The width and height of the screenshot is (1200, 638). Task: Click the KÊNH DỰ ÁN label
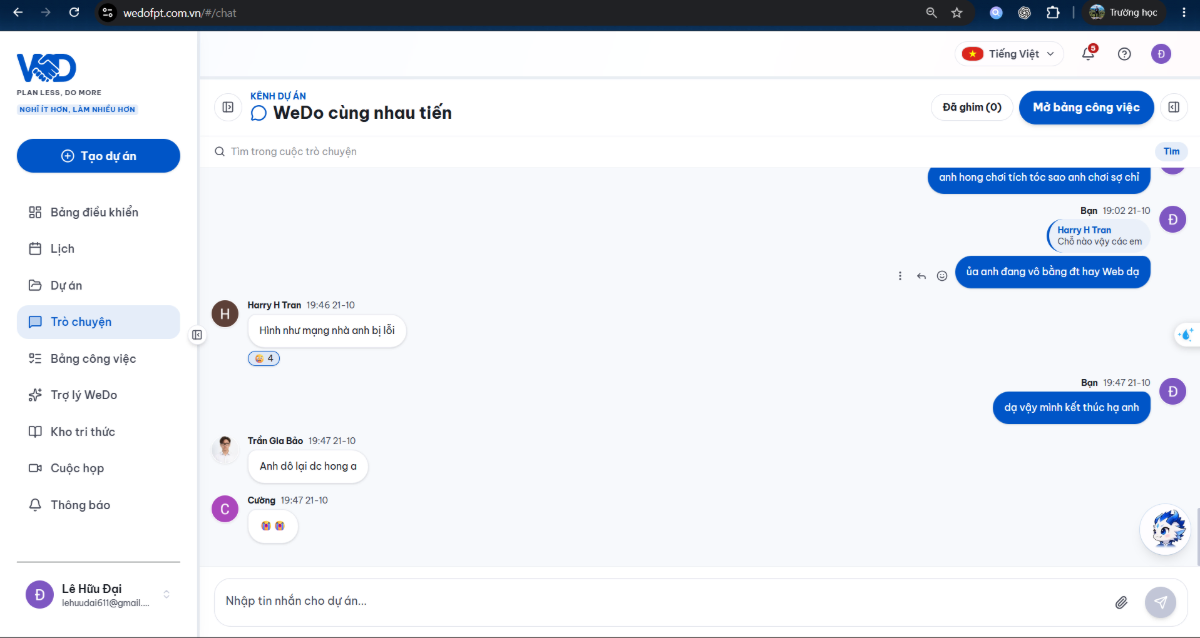[278, 96]
